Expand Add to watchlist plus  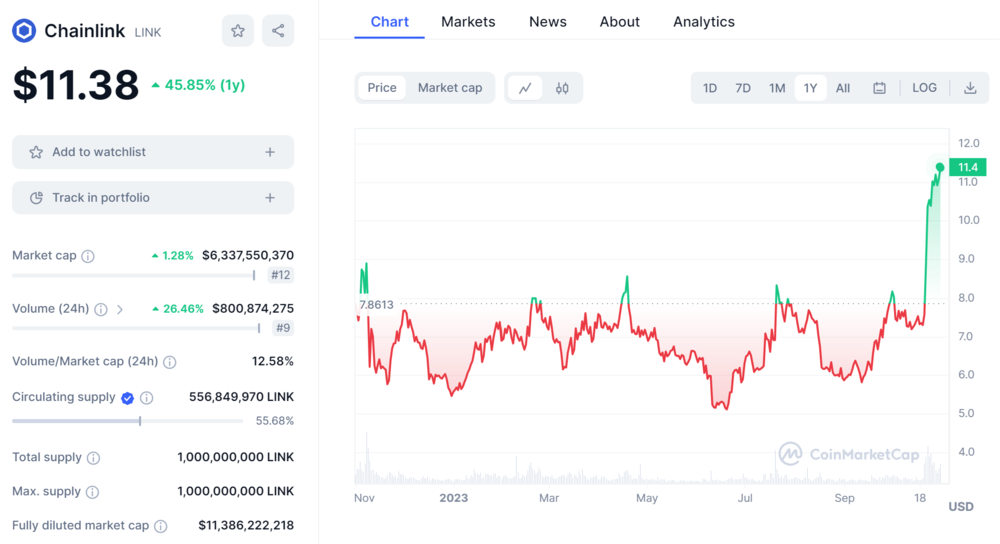[270, 152]
